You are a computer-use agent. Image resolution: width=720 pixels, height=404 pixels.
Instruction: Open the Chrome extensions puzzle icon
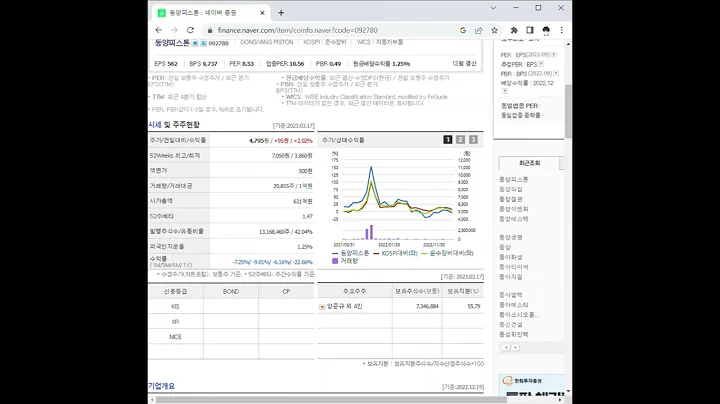[514, 30]
